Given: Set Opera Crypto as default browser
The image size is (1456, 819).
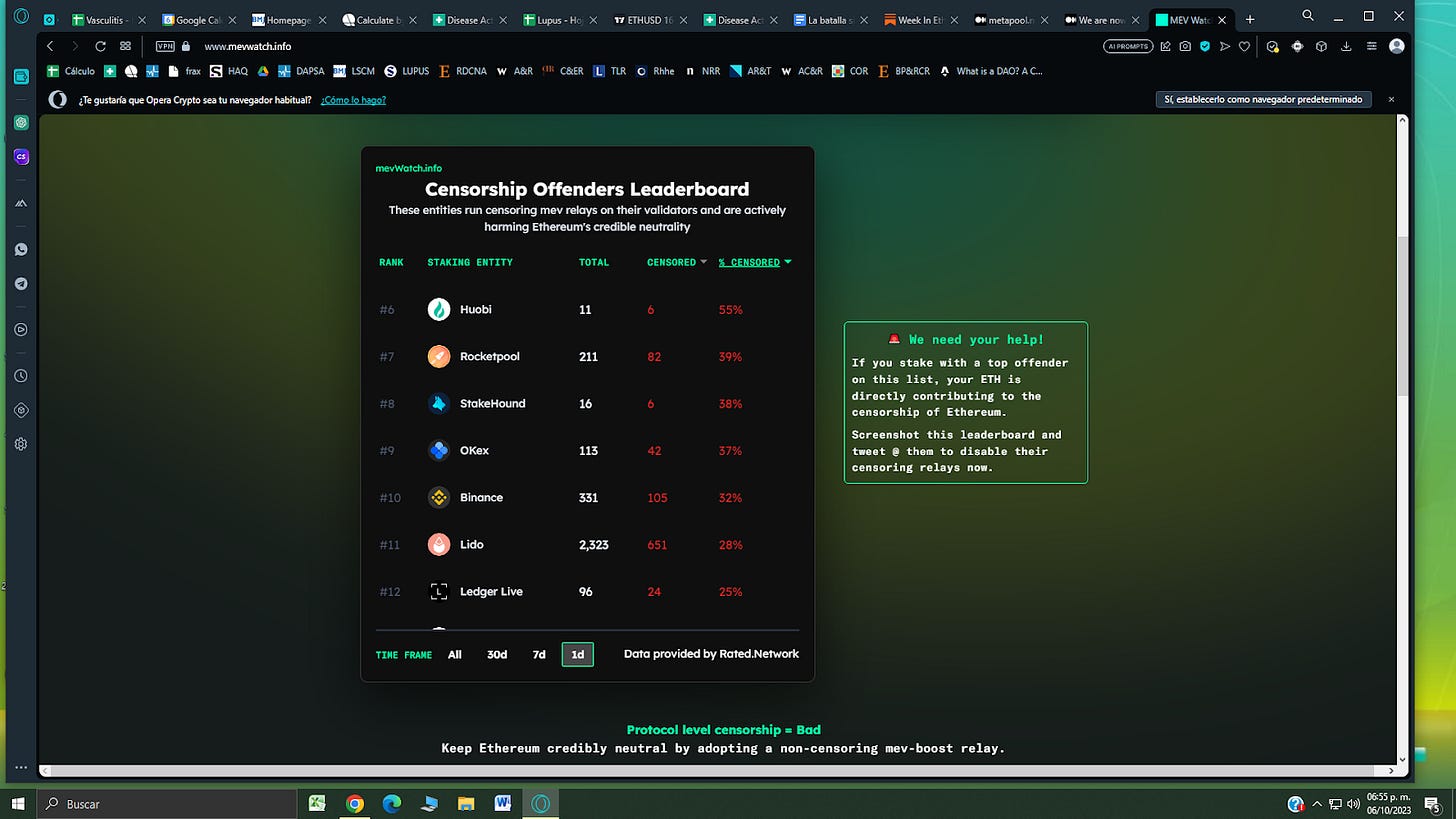Looking at the screenshot, I should pos(1263,99).
